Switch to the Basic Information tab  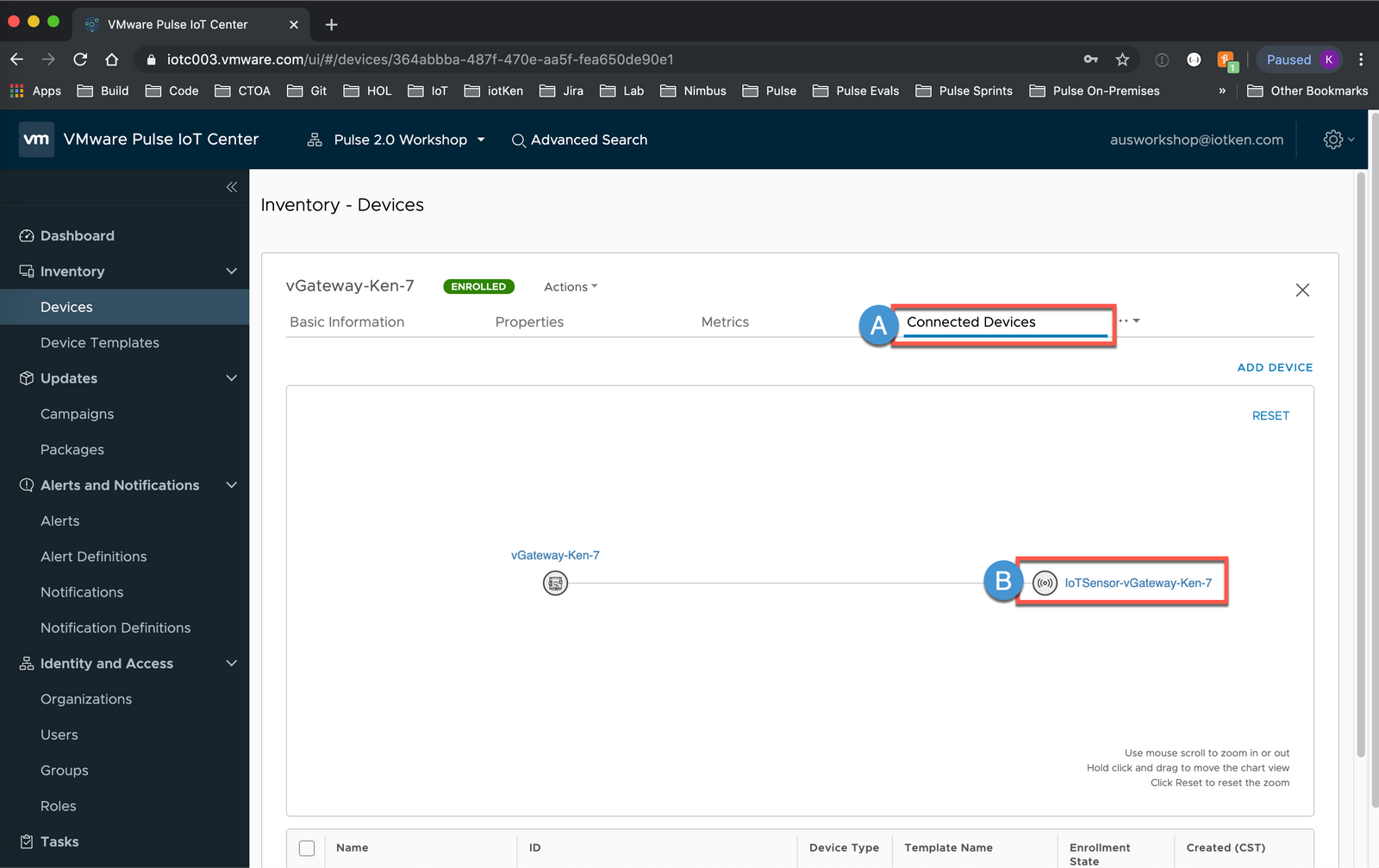347,322
